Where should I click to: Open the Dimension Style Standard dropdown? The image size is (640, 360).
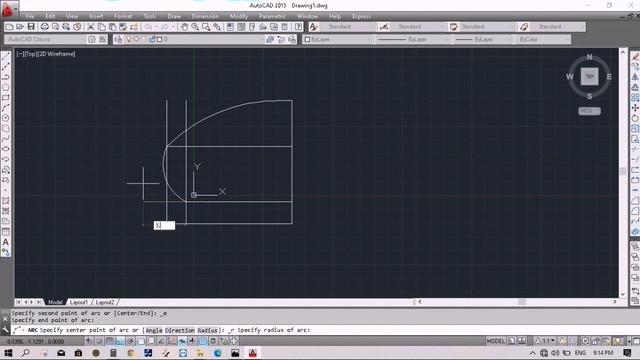click(418, 27)
